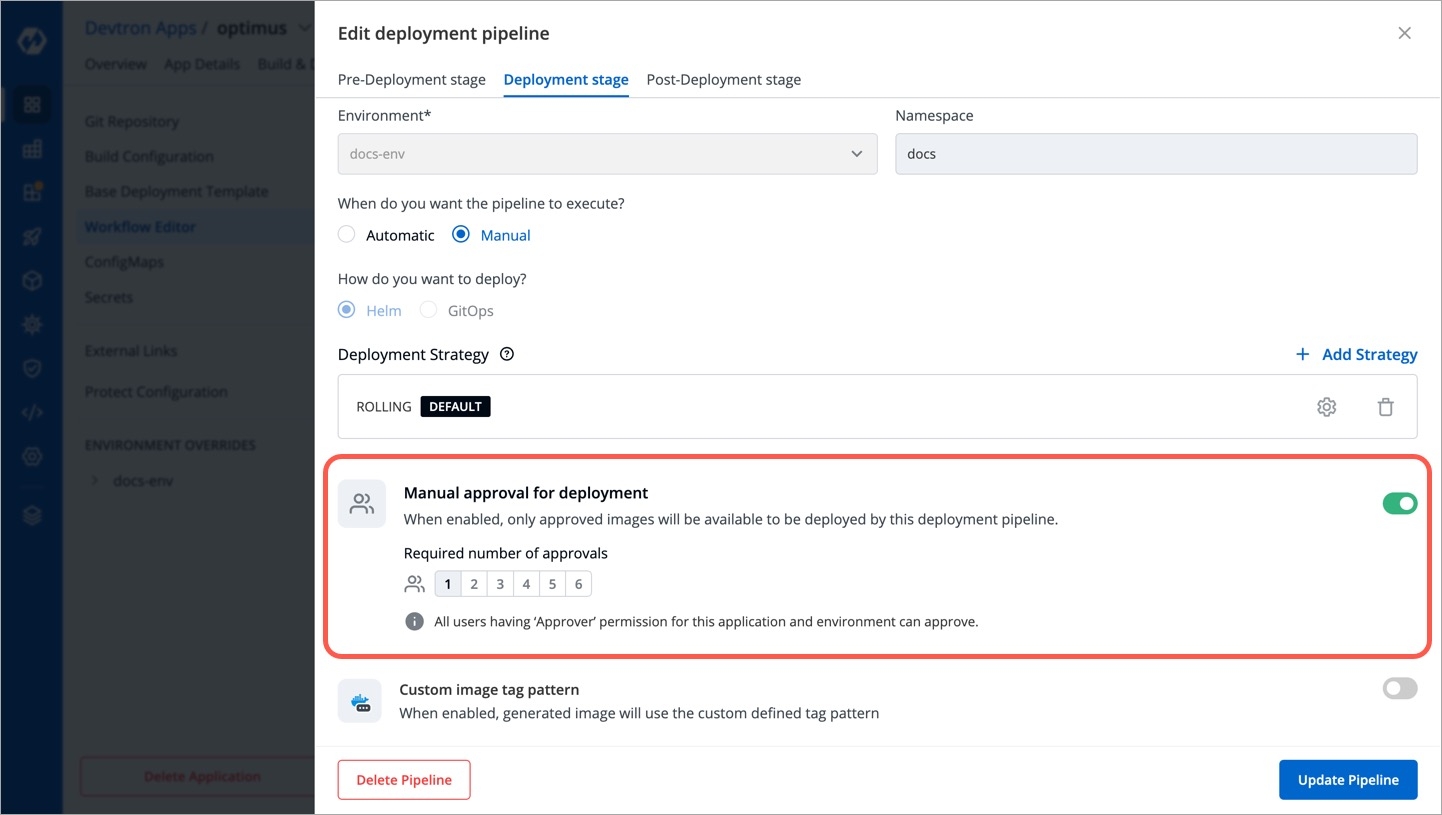Set required approvals to 2
The image size is (1442, 815).
click(474, 584)
